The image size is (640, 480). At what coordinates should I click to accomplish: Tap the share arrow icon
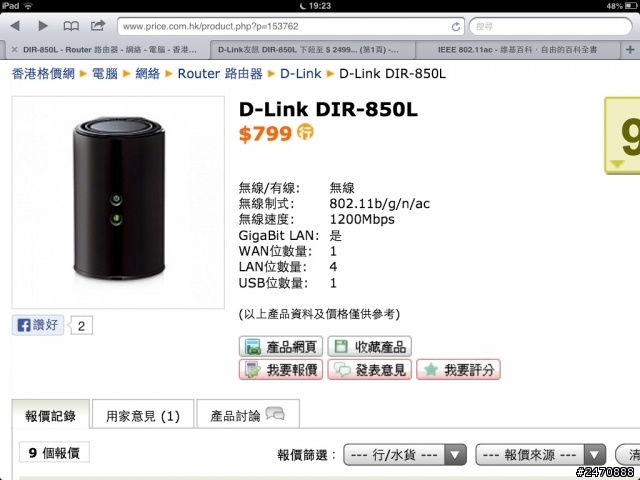pyautogui.click(x=98, y=26)
